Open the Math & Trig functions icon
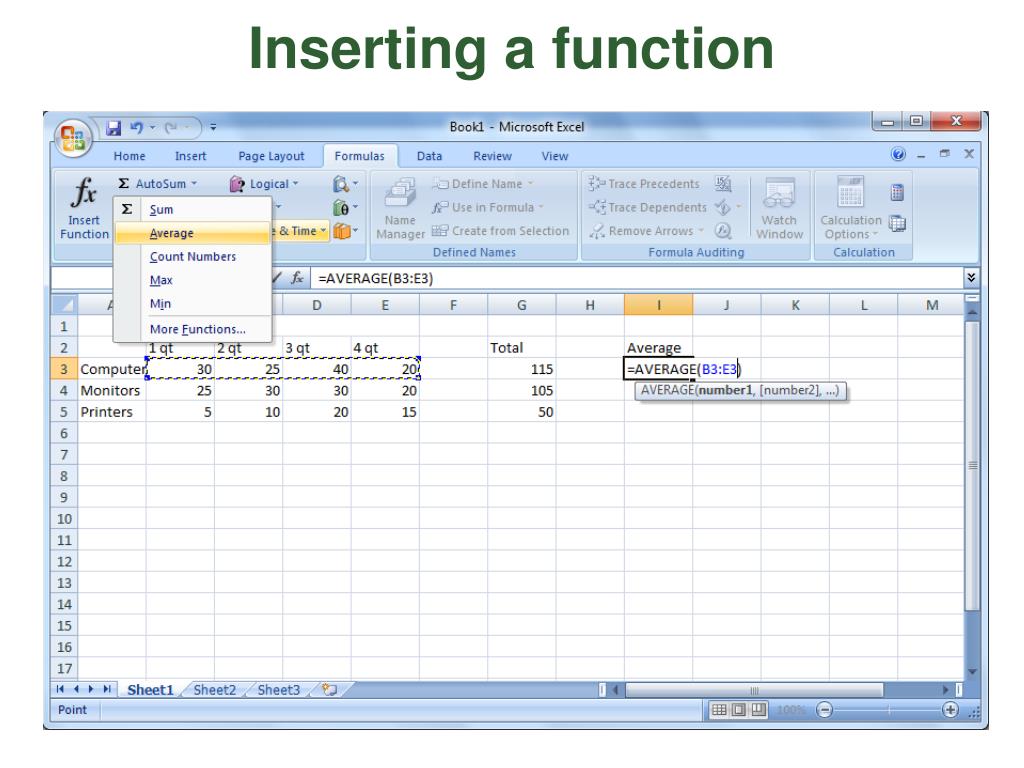The image size is (1024, 768). click(x=342, y=208)
